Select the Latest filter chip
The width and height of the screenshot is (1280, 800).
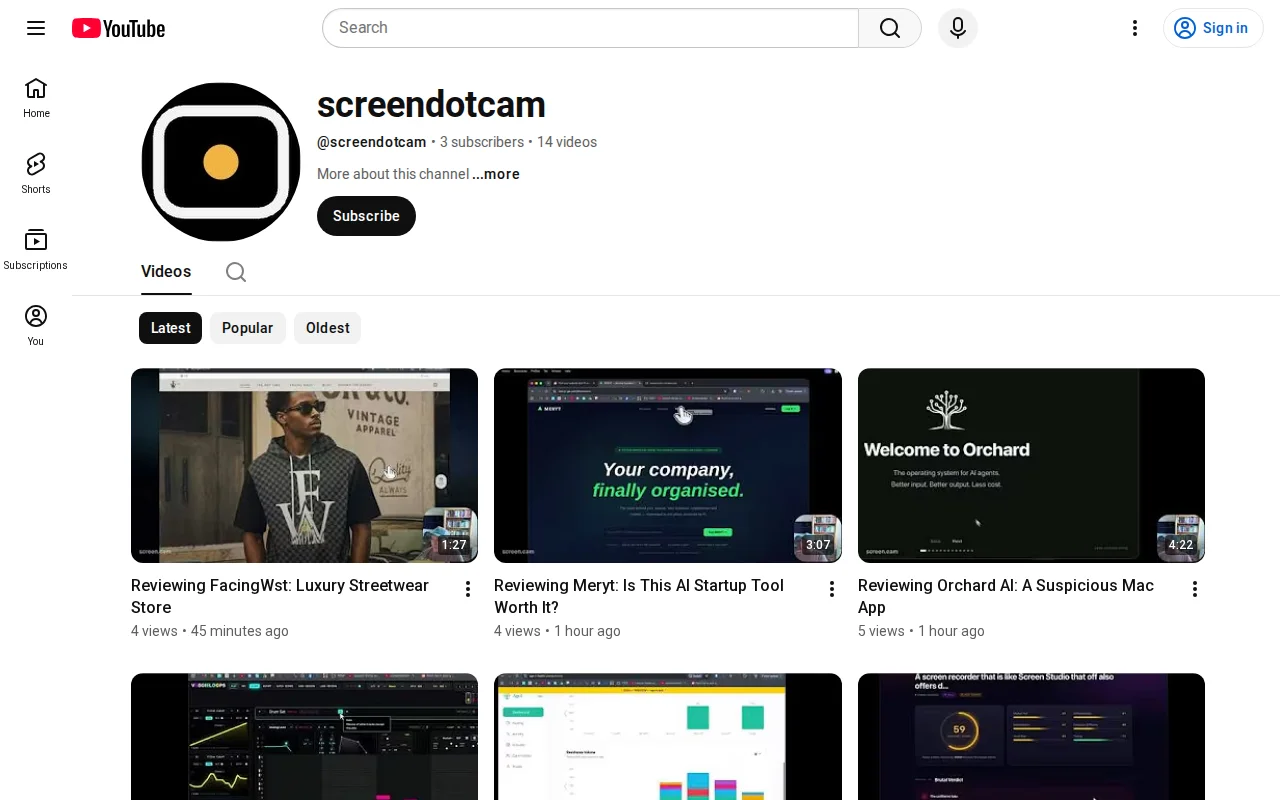click(x=170, y=328)
